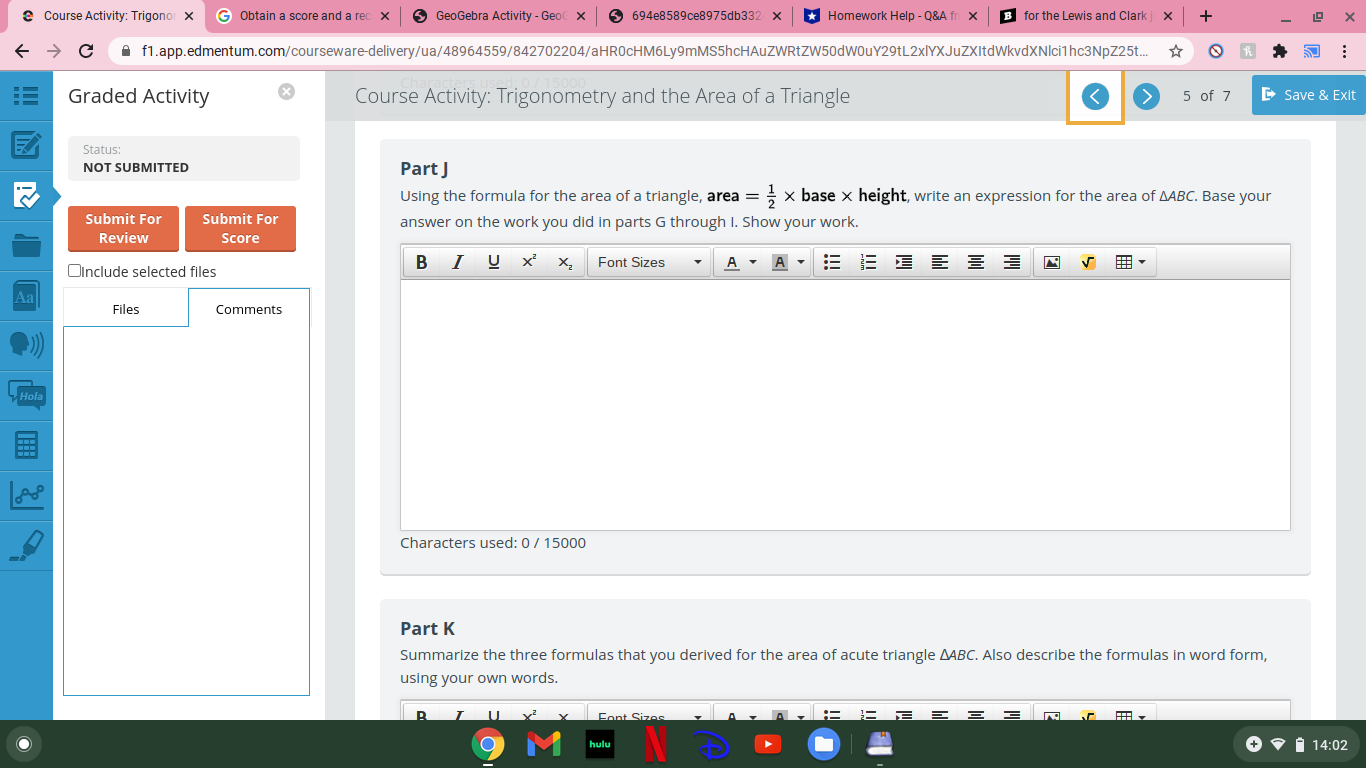The image size is (1366, 768).
Task: Open the calculator tool in the sidebar
Action: point(25,445)
